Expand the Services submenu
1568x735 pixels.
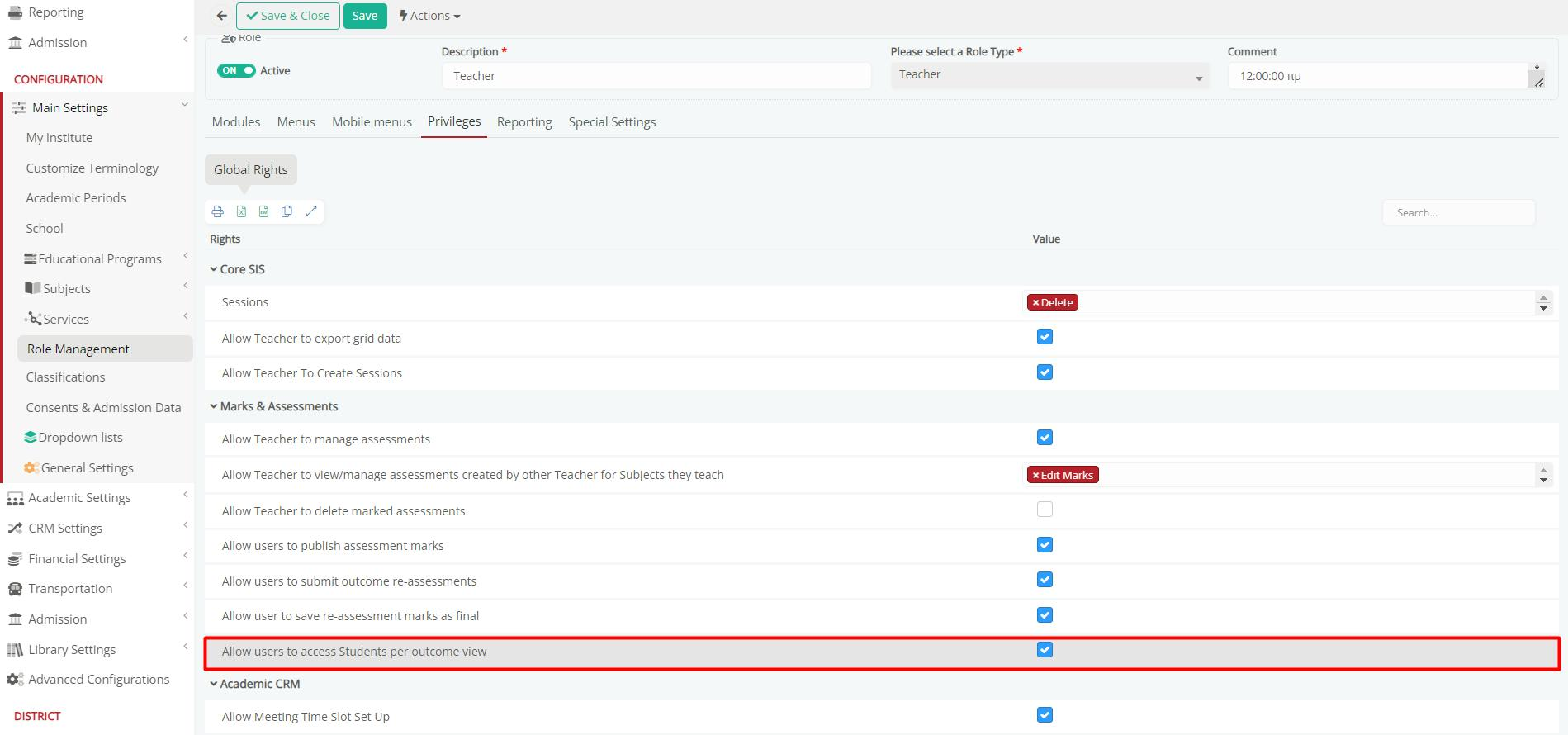point(186,316)
